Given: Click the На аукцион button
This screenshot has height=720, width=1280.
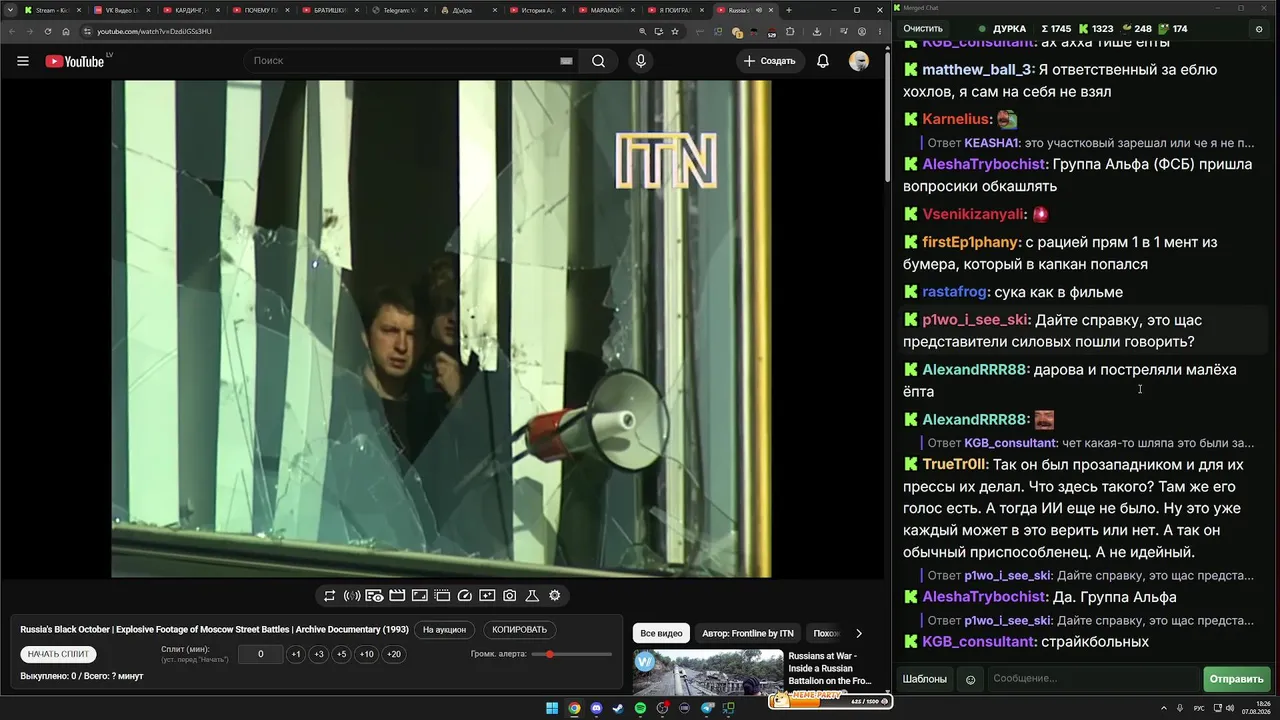Looking at the screenshot, I should [444, 630].
